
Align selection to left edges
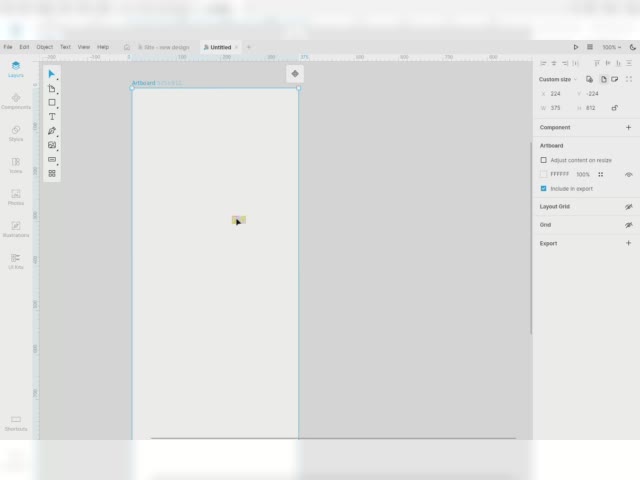543,63
